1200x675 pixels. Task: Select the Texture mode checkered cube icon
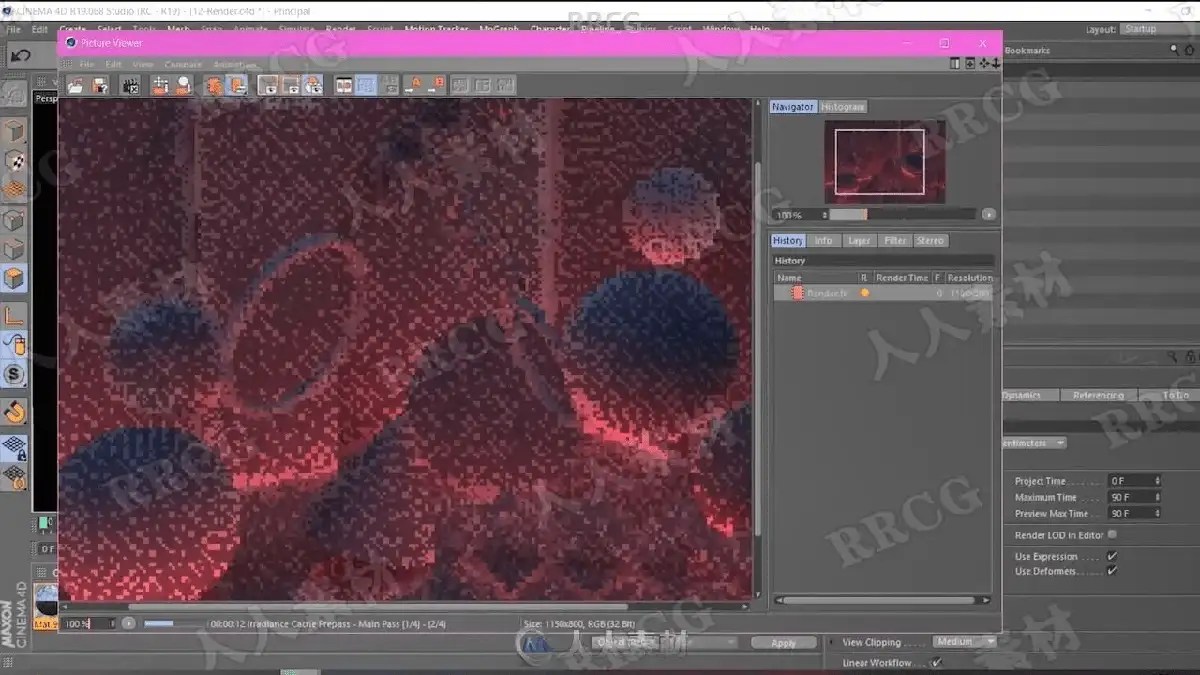click(14, 161)
